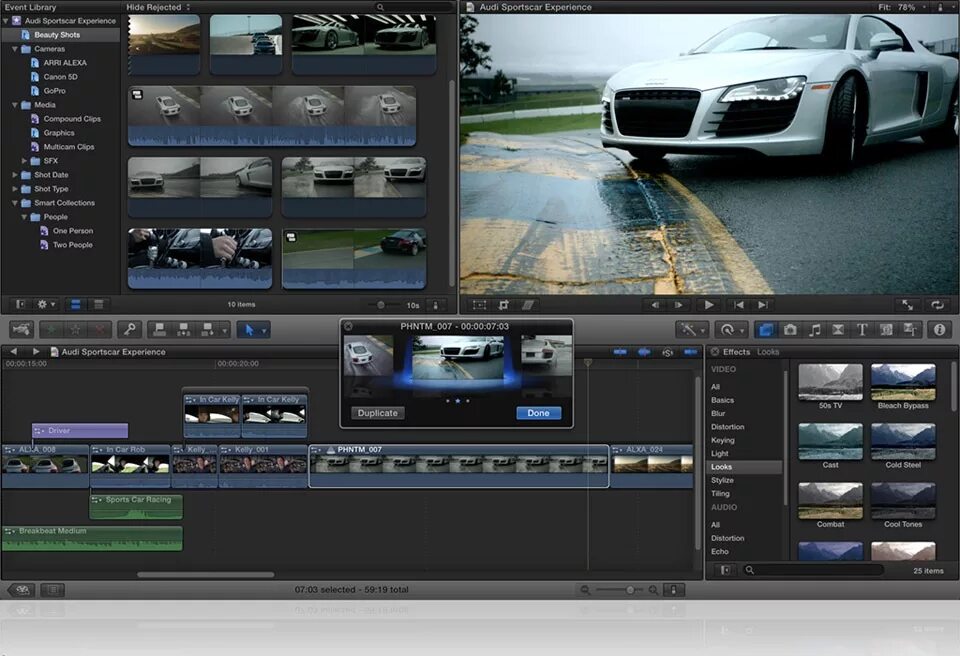Click the connect clip to storyline icon
Image resolution: width=960 pixels, height=656 pixels.
point(160,330)
